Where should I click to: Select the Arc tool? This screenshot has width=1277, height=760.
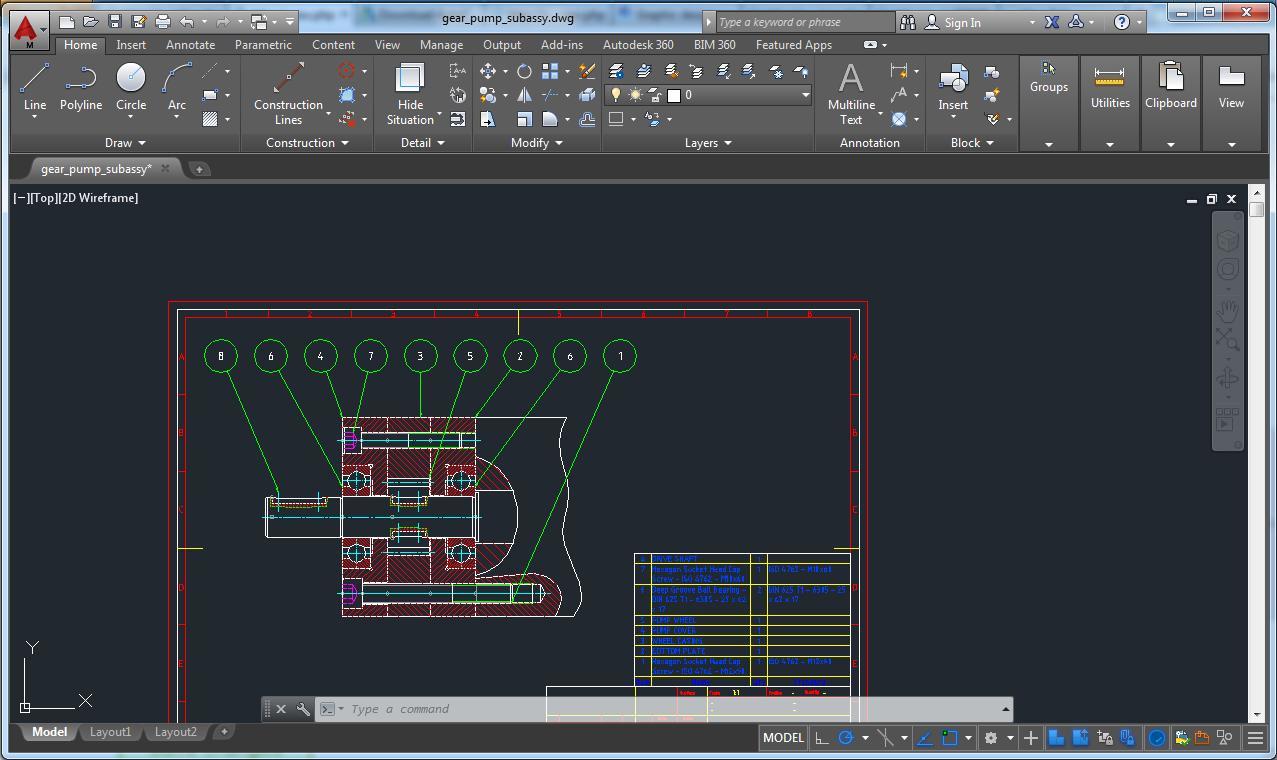175,85
